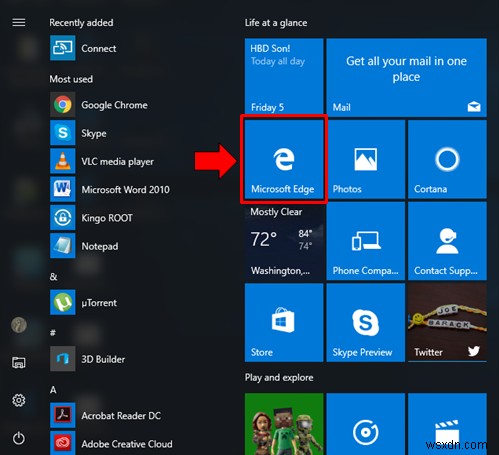Open the Contact Support tile
499x455 pixels.
(x=447, y=241)
